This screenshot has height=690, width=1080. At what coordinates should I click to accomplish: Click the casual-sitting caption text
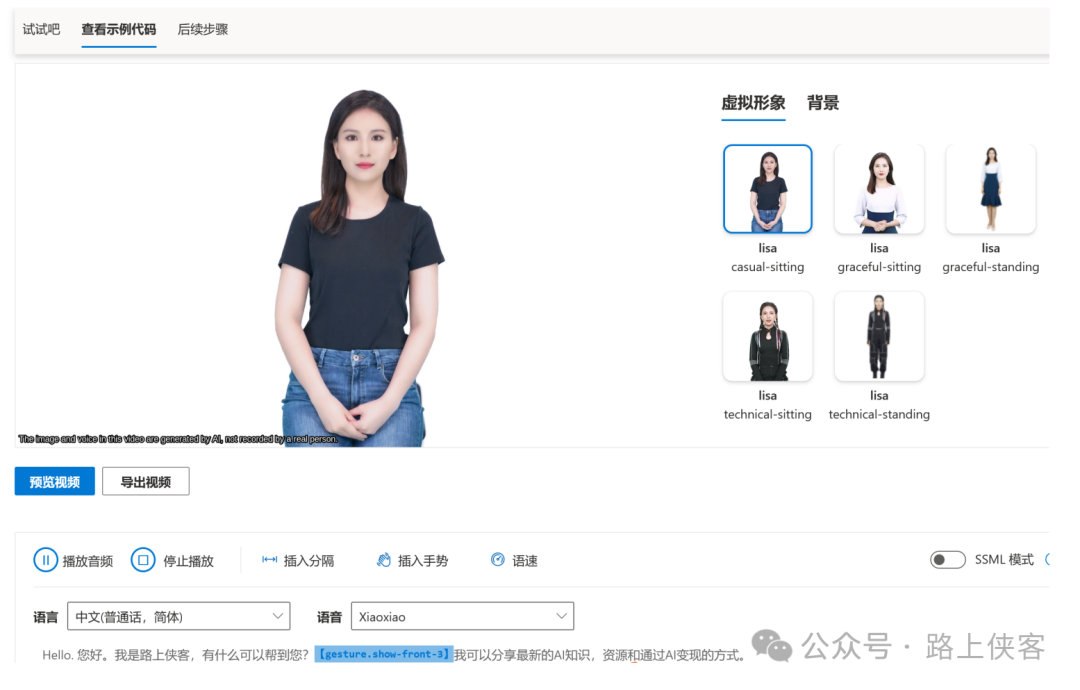[767, 267]
